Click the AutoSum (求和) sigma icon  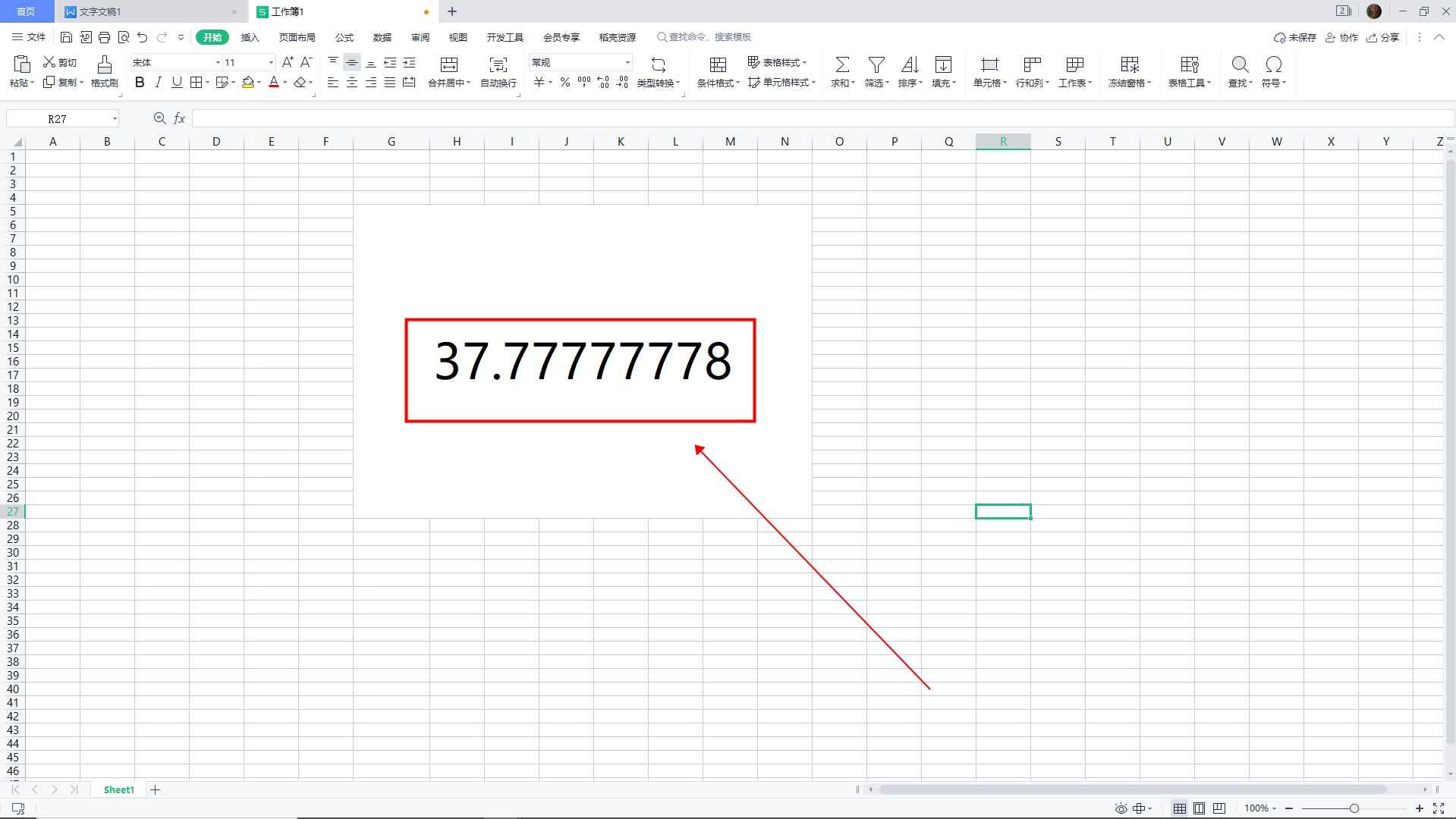[841, 64]
